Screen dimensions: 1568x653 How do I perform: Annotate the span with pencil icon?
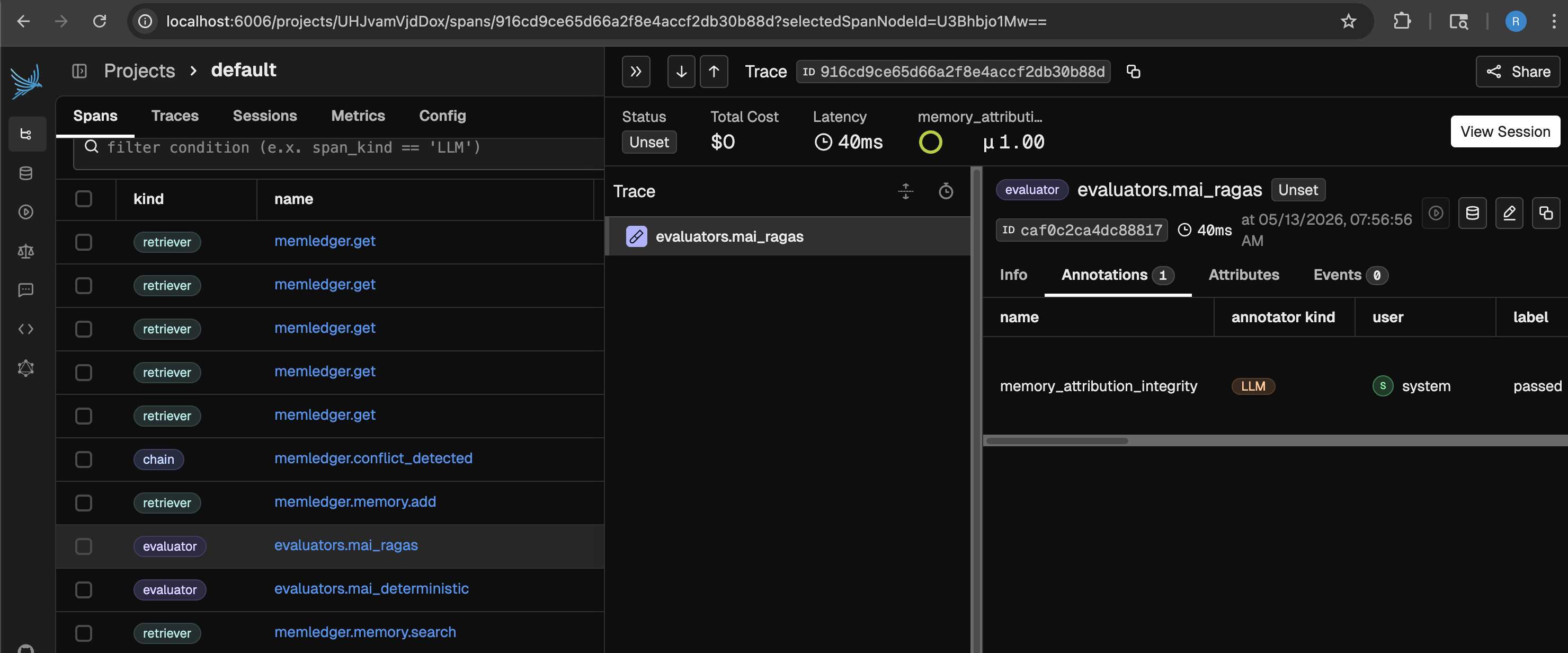[x=1510, y=213]
